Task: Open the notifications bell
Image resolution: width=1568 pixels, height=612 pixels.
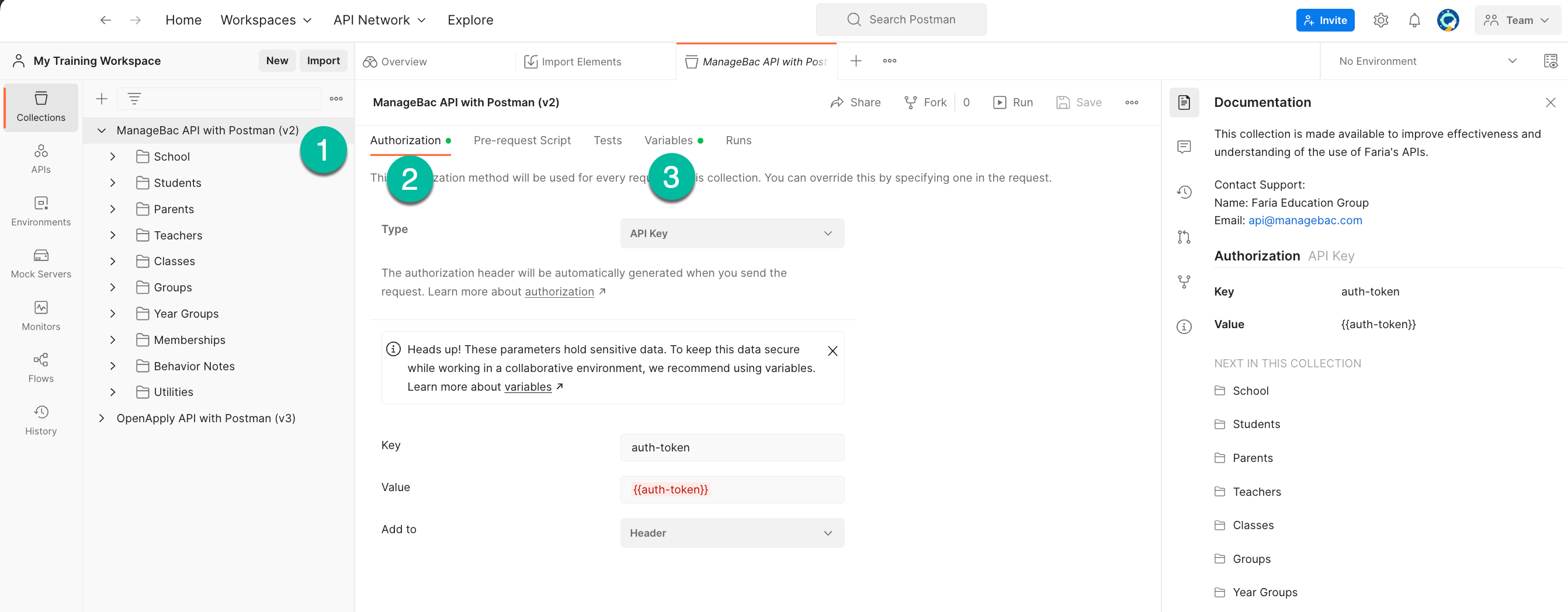Action: pos(1414,20)
